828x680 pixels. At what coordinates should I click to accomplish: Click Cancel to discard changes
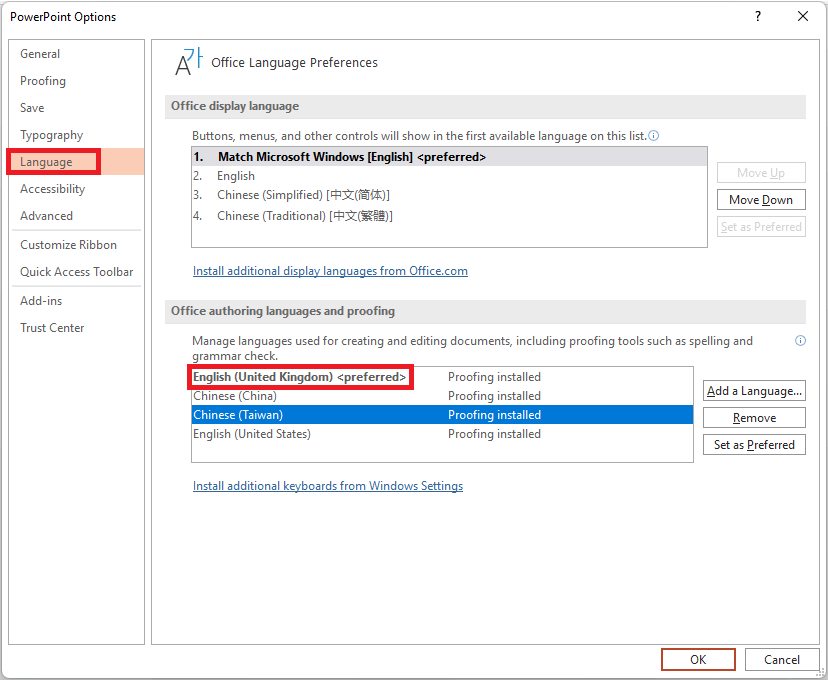tap(782, 659)
